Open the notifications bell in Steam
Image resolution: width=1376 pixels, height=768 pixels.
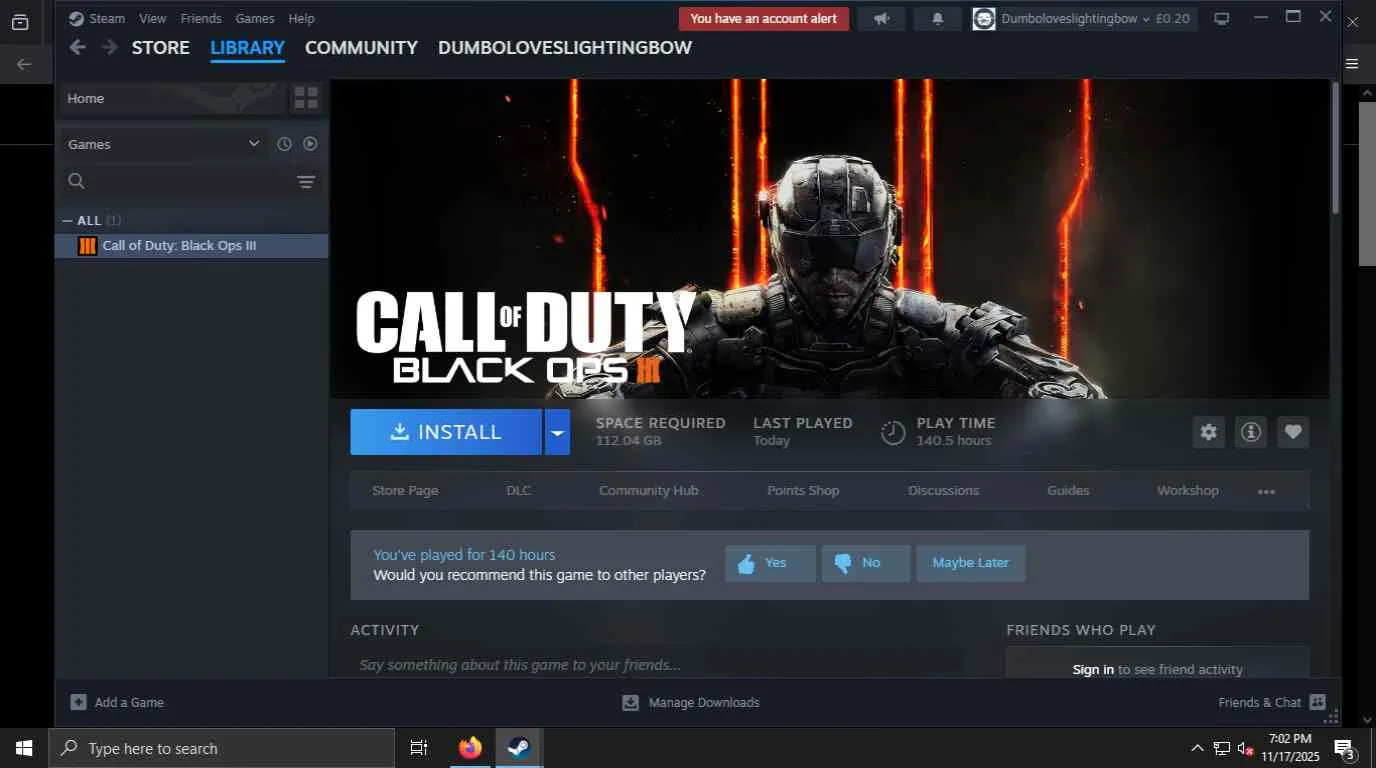(x=937, y=19)
